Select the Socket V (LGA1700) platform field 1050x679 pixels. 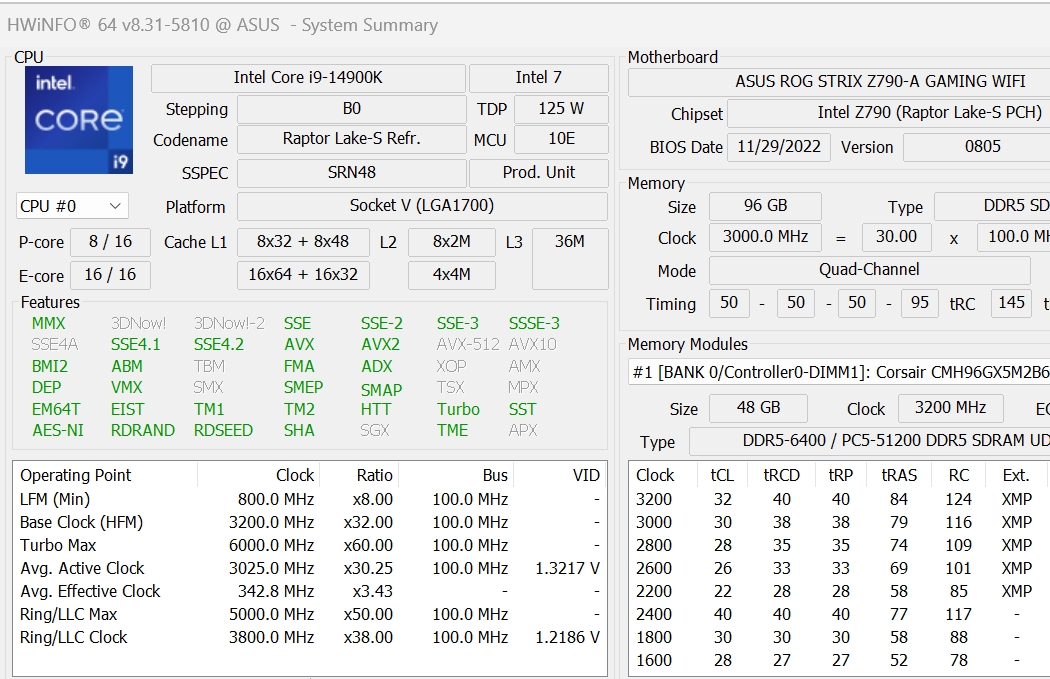point(421,206)
